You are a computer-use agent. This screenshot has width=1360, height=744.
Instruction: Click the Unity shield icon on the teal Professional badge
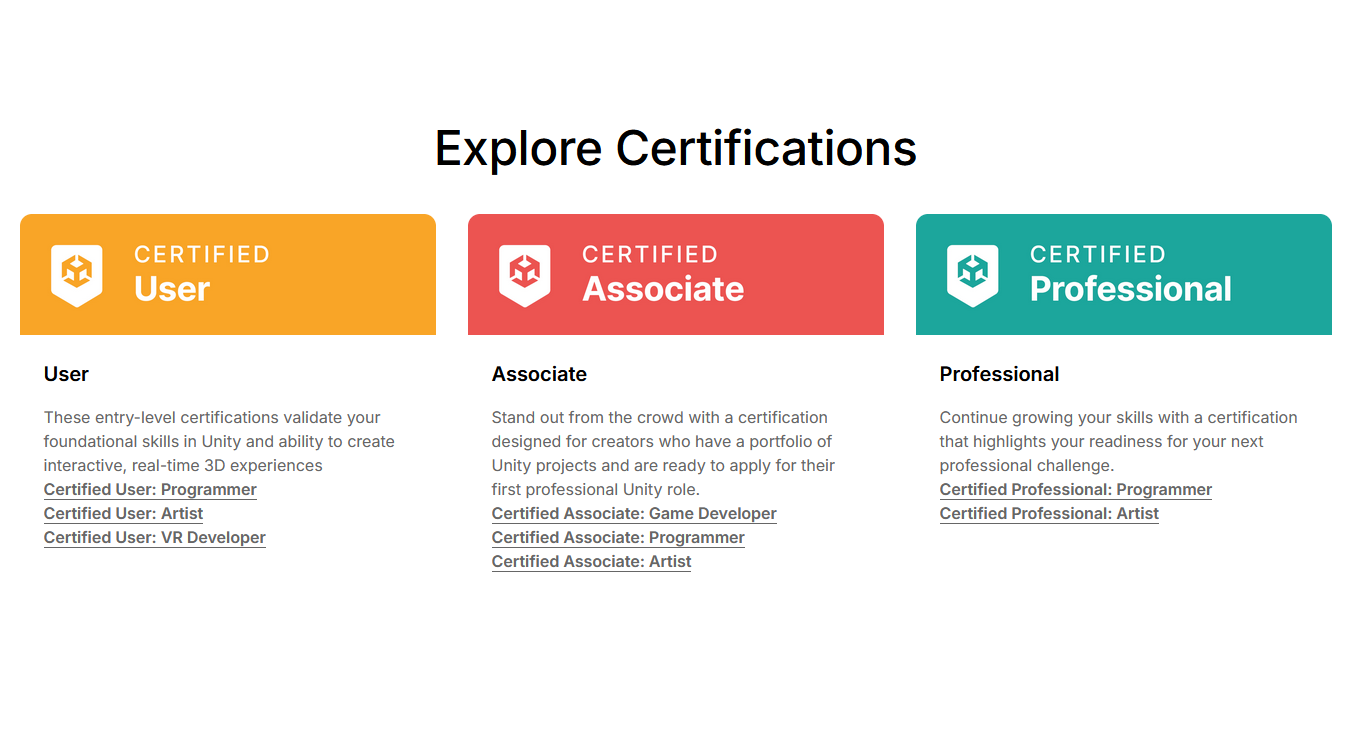[972, 273]
